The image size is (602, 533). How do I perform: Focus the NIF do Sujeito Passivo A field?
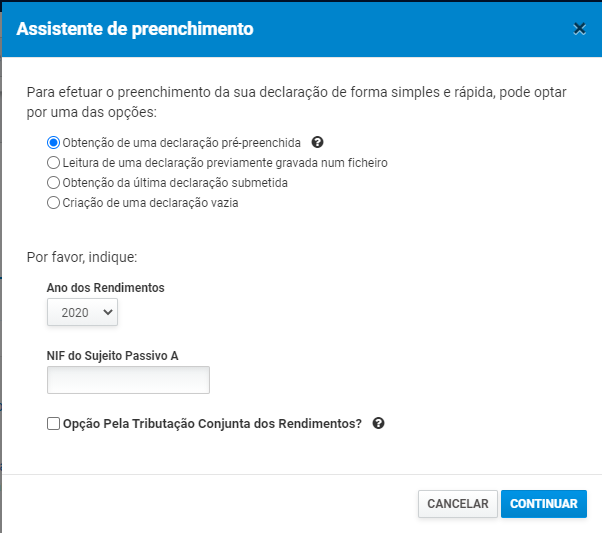point(128,380)
